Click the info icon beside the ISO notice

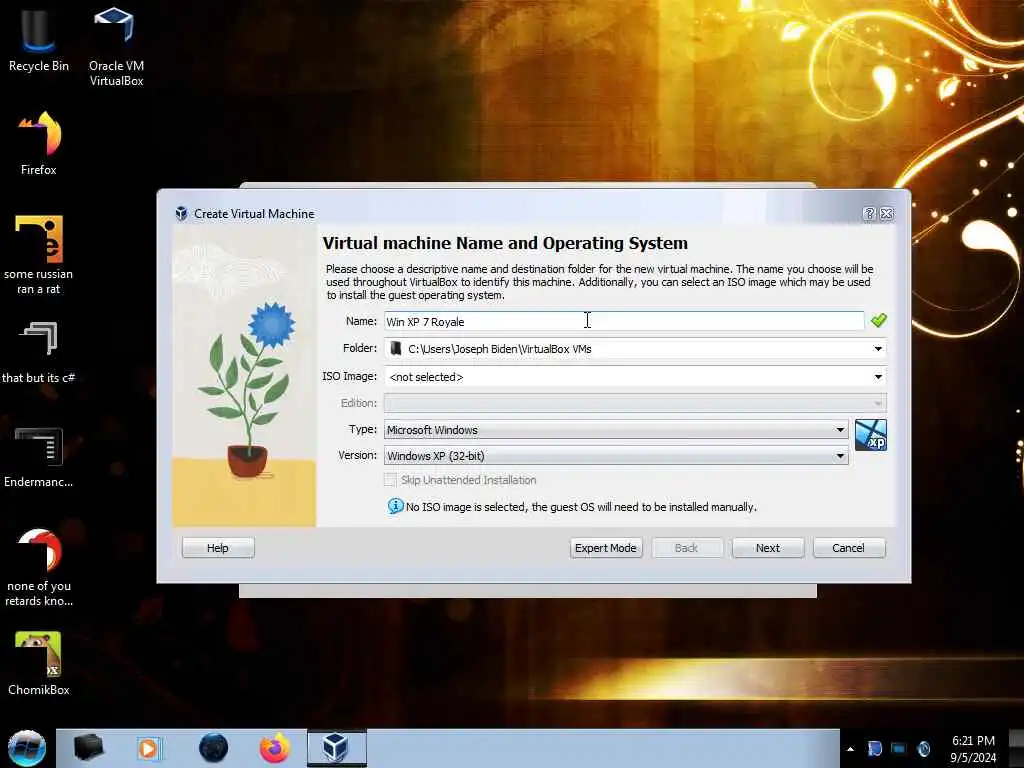point(395,506)
